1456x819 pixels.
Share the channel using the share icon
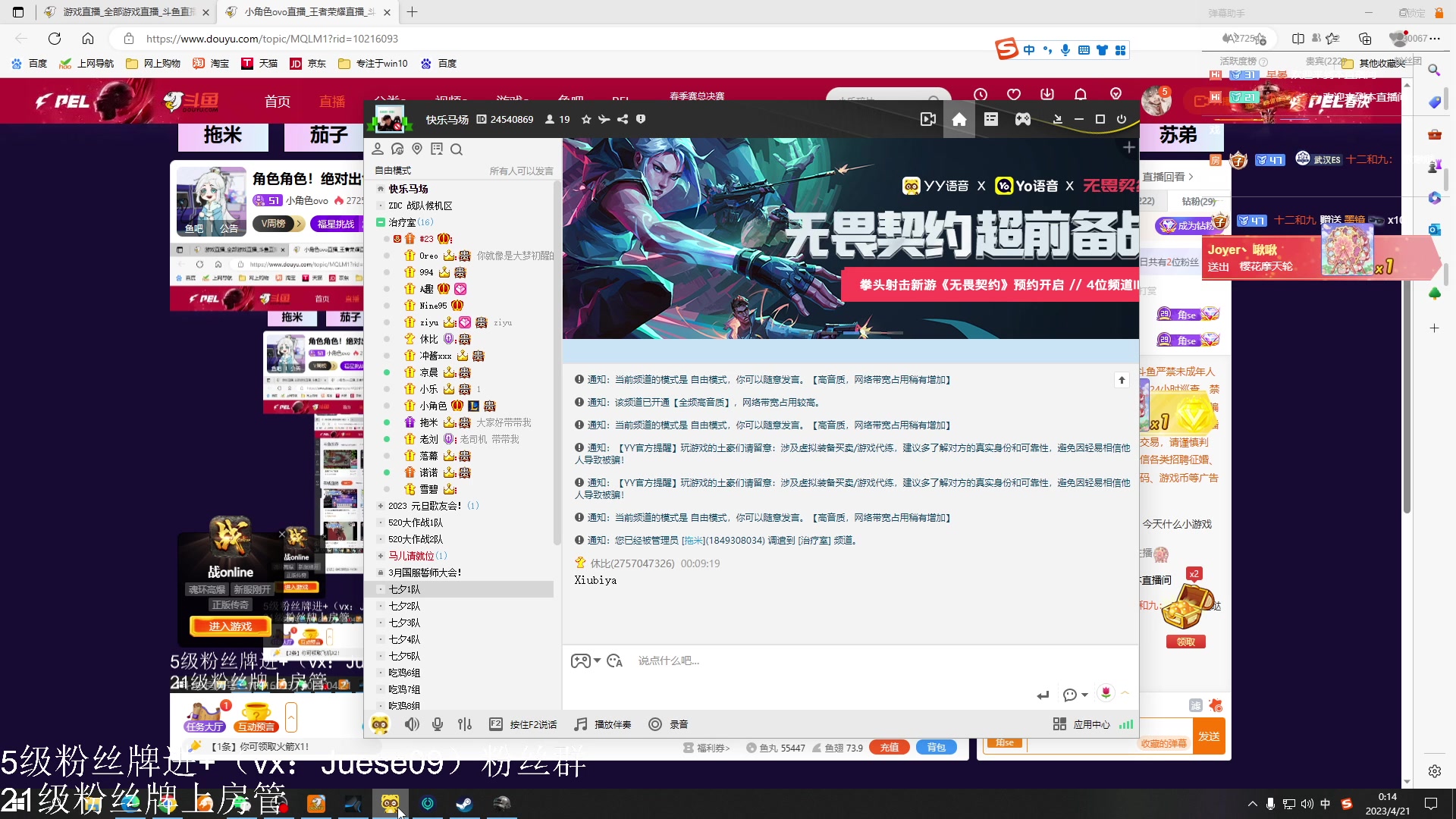tap(623, 120)
